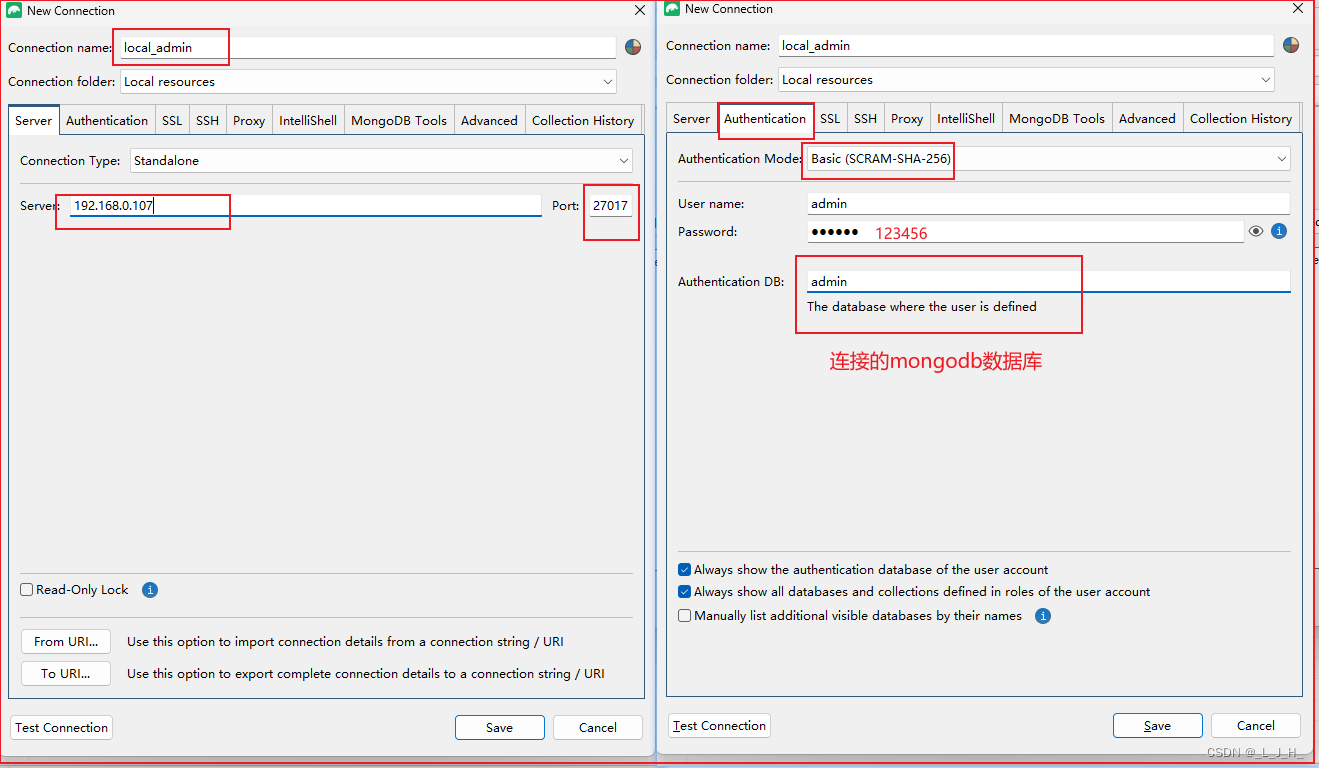Close the left New Connection dialog
Viewport: 1319px width, 768px height.
[x=640, y=10]
